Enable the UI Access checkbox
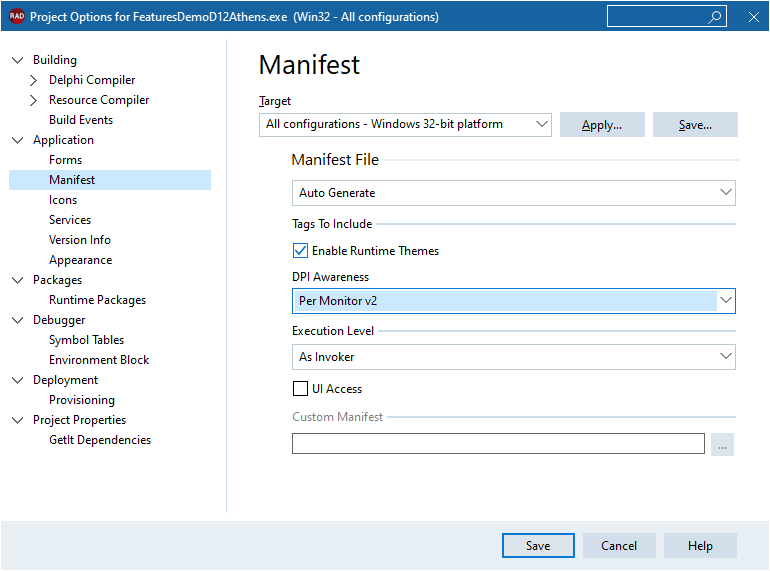This screenshot has height=571, width=770. coord(300,389)
